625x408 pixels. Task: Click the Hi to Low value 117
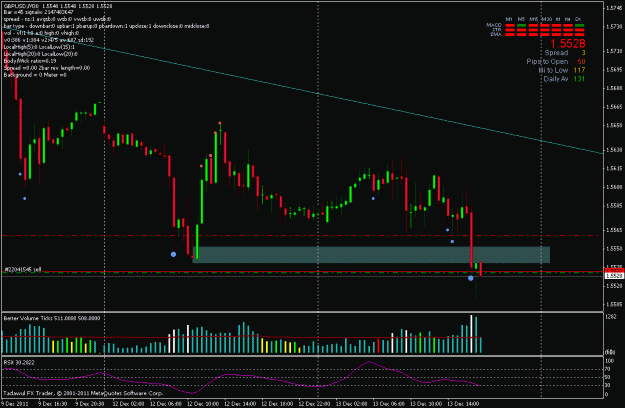tap(579, 70)
